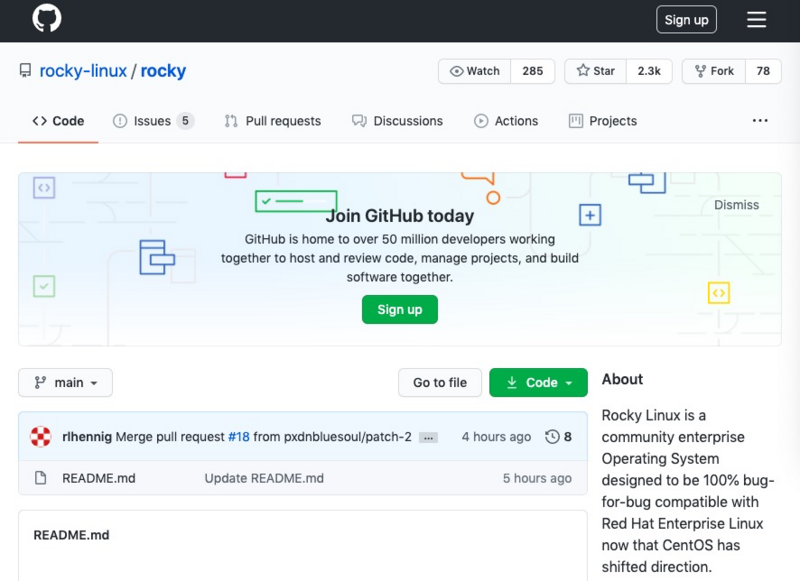This screenshot has height=581, width=800.
Task: Click the Discussions speech bubble icon
Action: coord(359,121)
